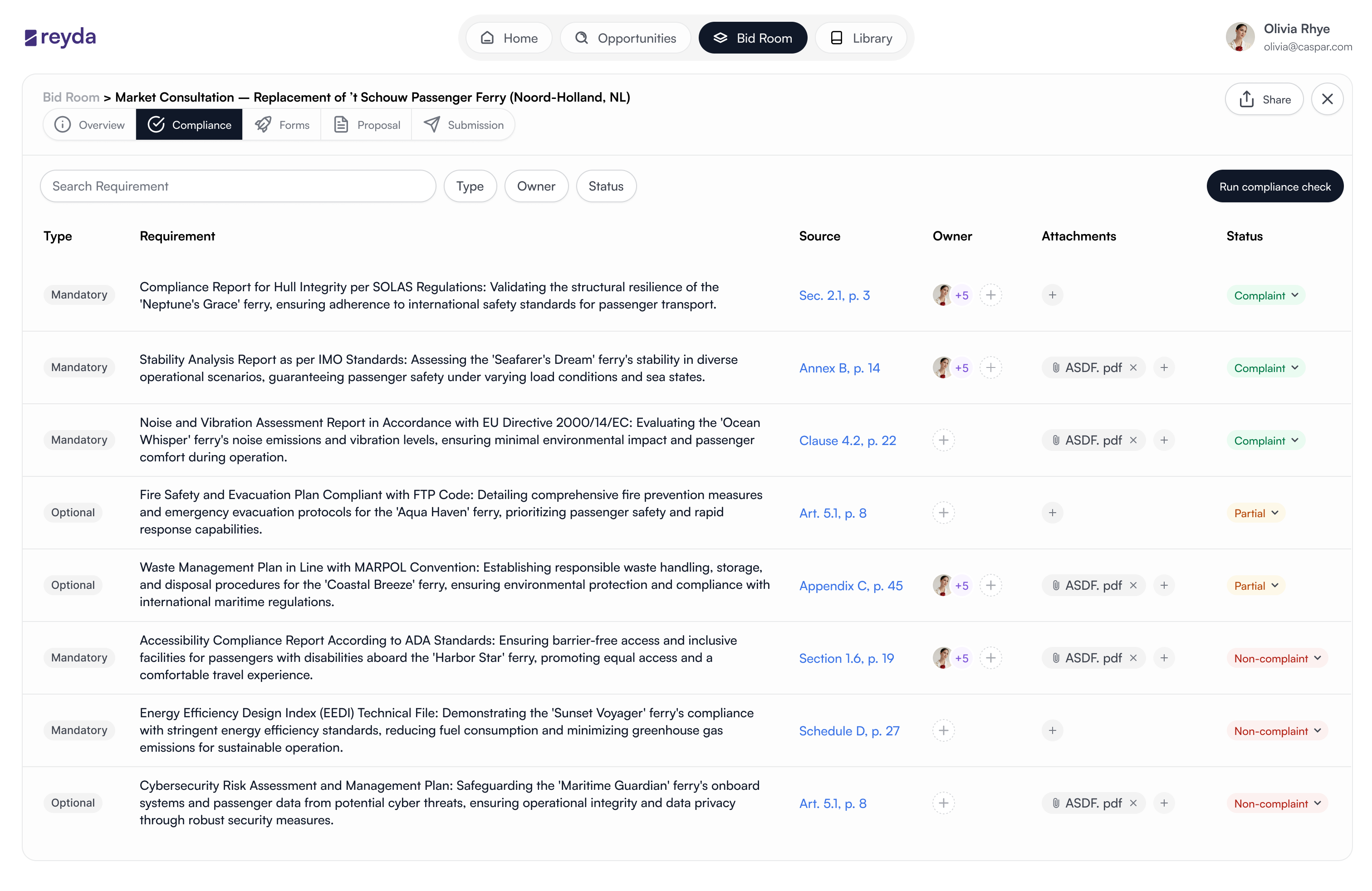Add owner to Noise and Vibration row

click(944, 441)
